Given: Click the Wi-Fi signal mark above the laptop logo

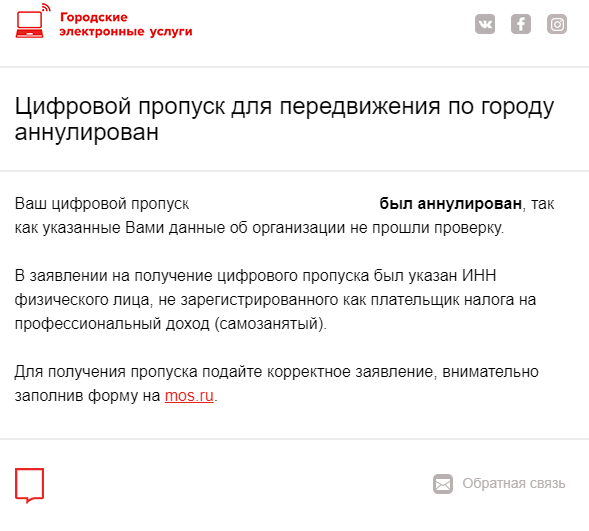Looking at the screenshot, I should [46, 7].
